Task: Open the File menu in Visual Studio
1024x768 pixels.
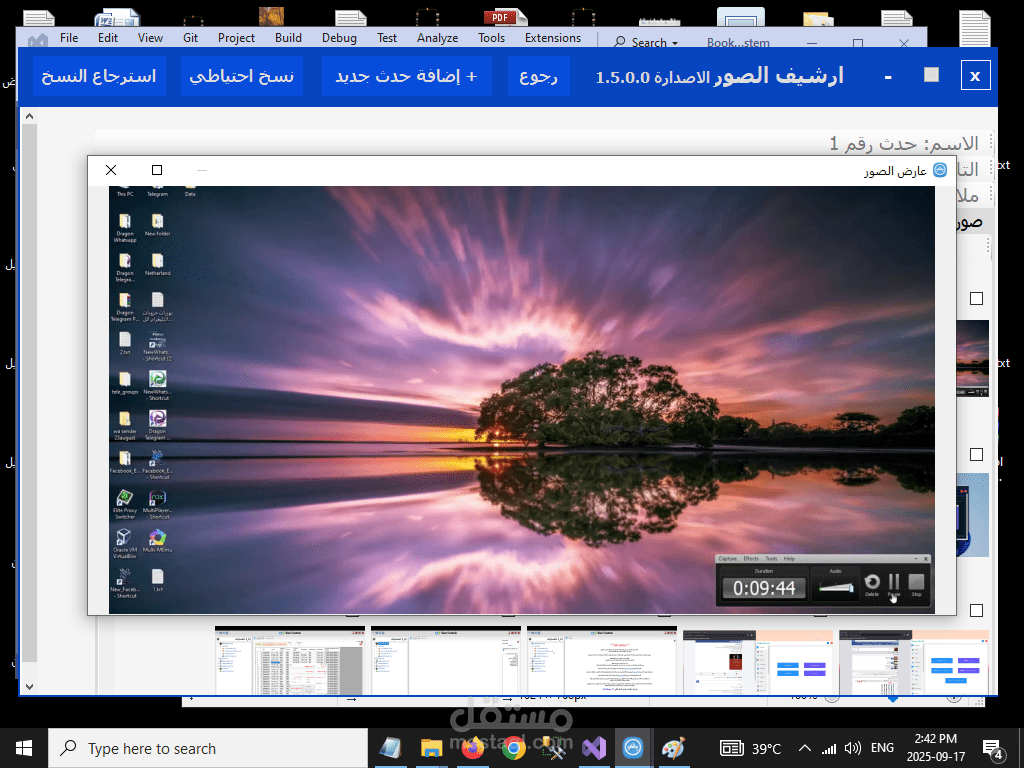Action: click(x=69, y=38)
